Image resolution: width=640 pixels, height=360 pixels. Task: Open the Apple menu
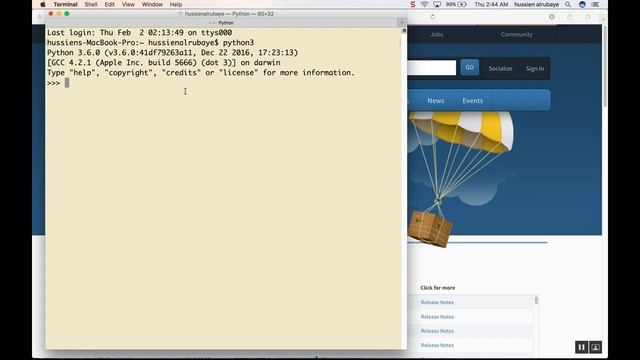(43, 4)
